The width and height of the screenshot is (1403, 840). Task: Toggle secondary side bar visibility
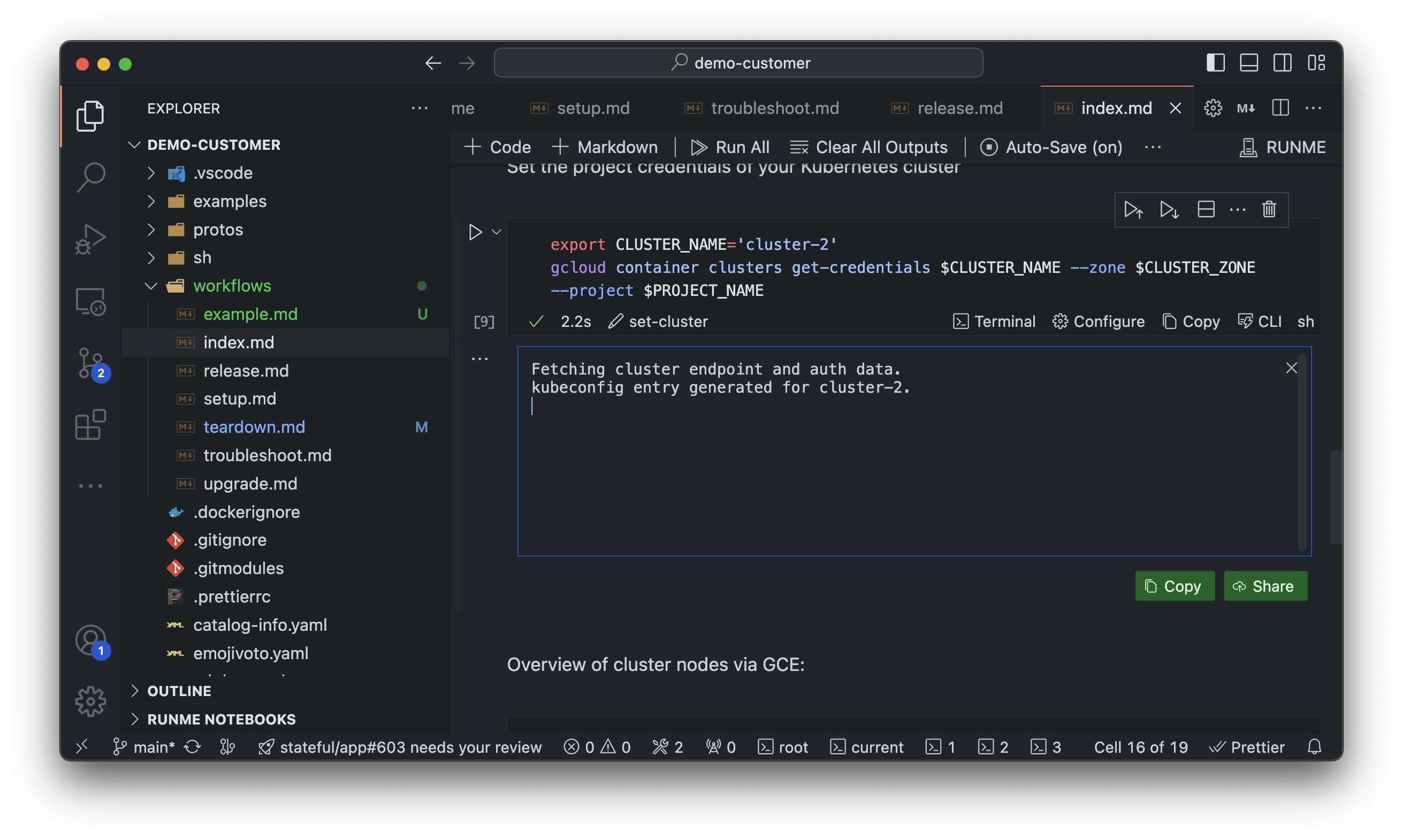coord(1283,63)
